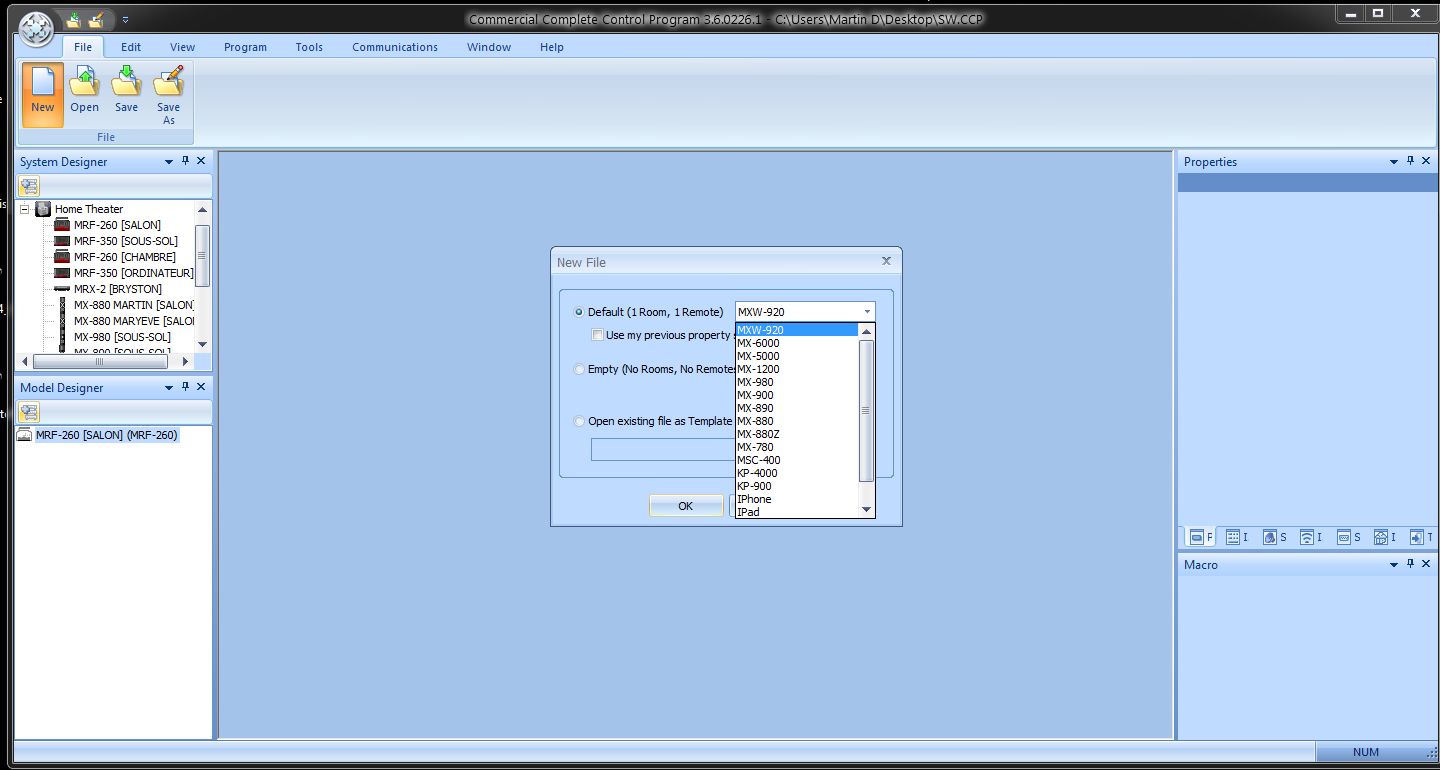Choose MX-880Z from the model list
The image size is (1440, 770).
click(x=797, y=434)
